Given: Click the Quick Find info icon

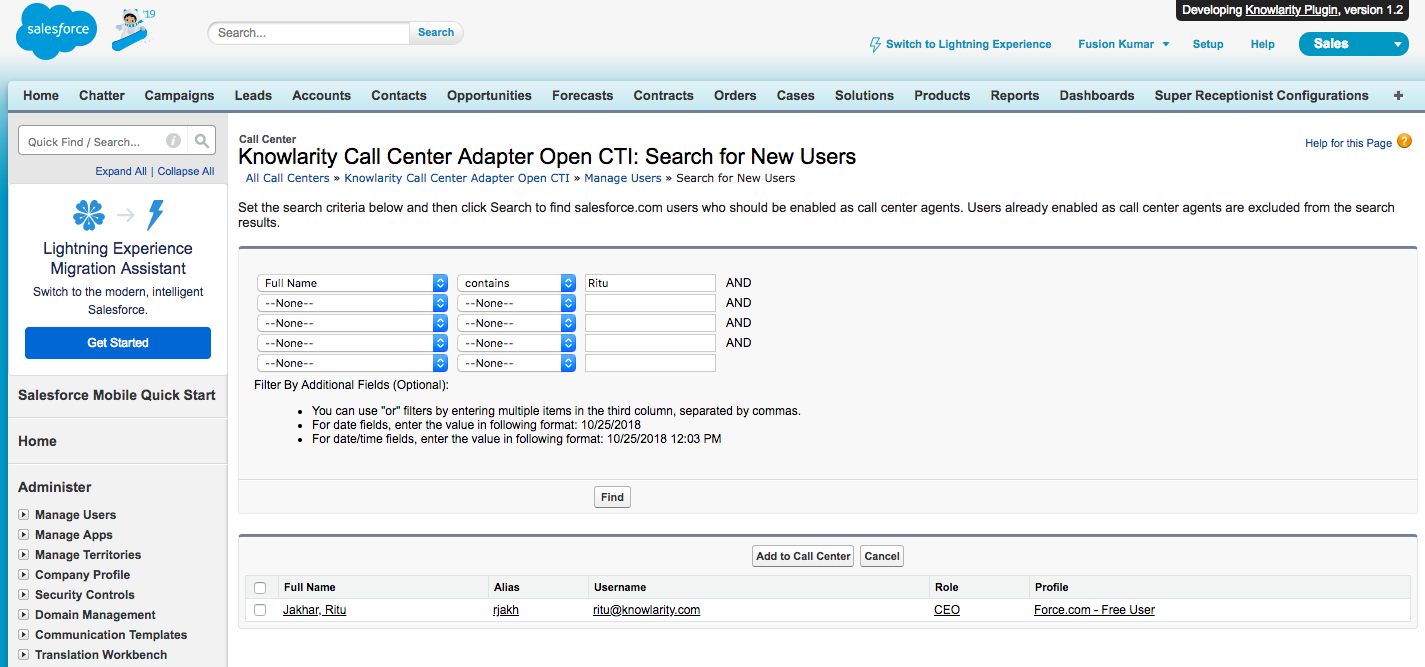Looking at the screenshot, I should [173, 141].
